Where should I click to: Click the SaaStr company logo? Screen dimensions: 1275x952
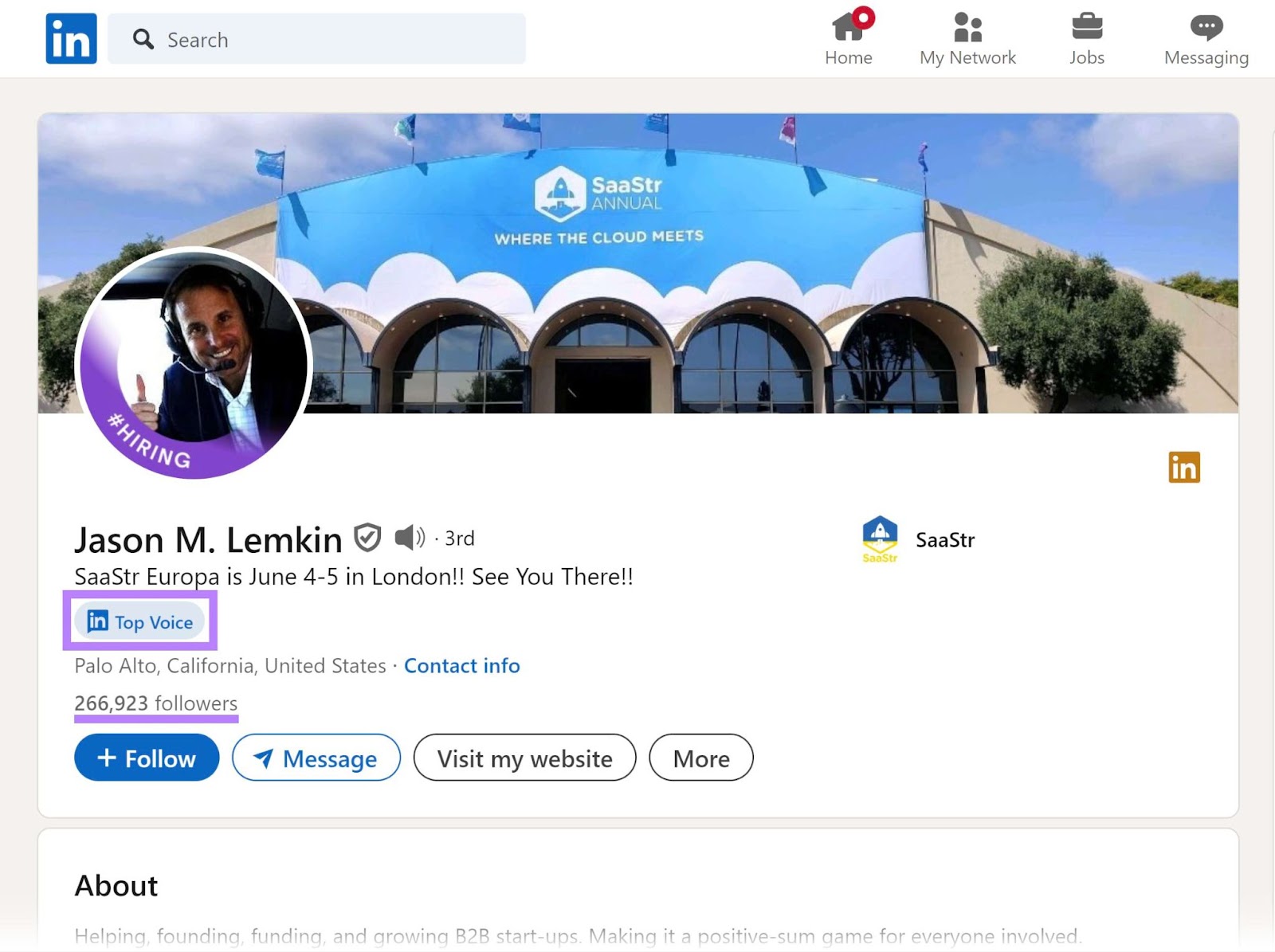click(879, 539)
